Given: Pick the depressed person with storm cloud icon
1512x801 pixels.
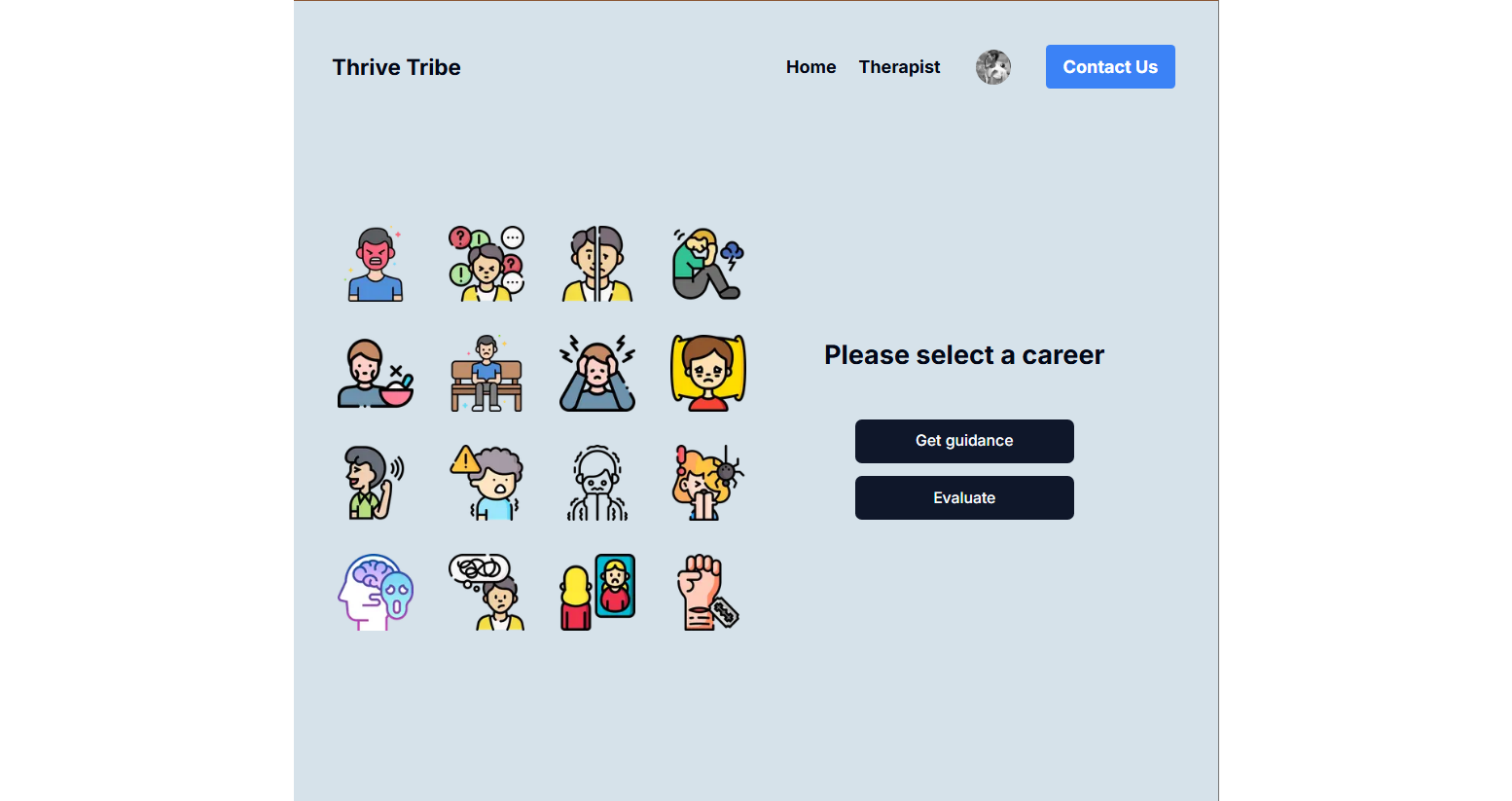Looking at the screenshot, I should click(x=708, y=264).
